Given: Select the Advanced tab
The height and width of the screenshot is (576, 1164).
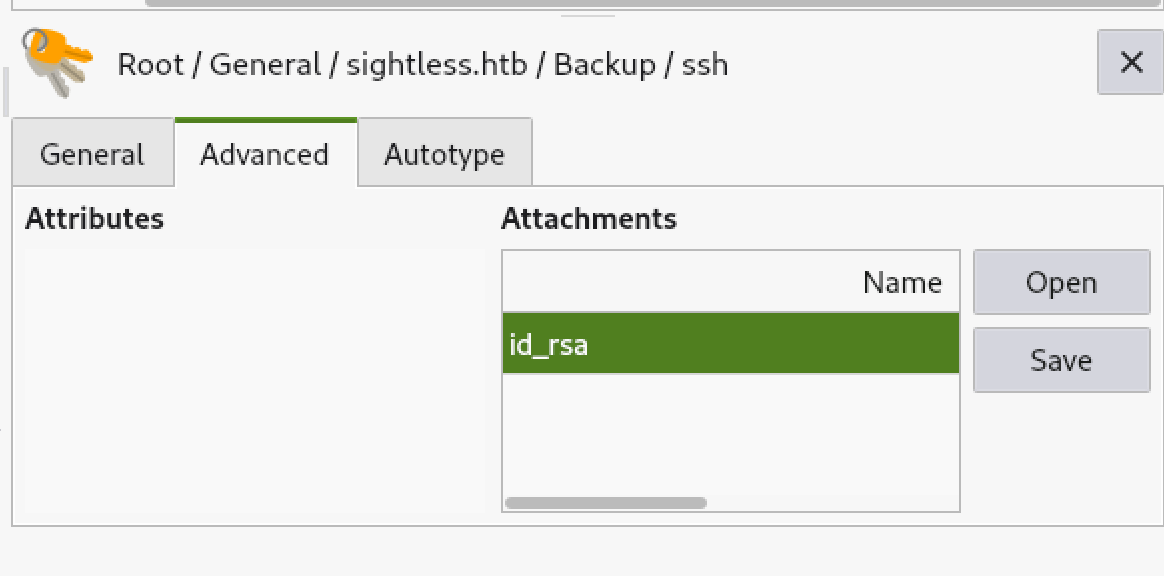Looking at the screenshot, I should click(x=264, y=154).
